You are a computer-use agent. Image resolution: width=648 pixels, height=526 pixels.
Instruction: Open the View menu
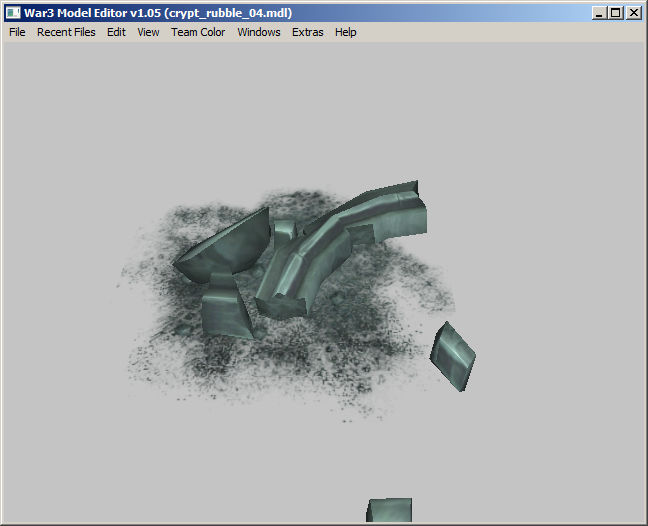coord(148,32)
